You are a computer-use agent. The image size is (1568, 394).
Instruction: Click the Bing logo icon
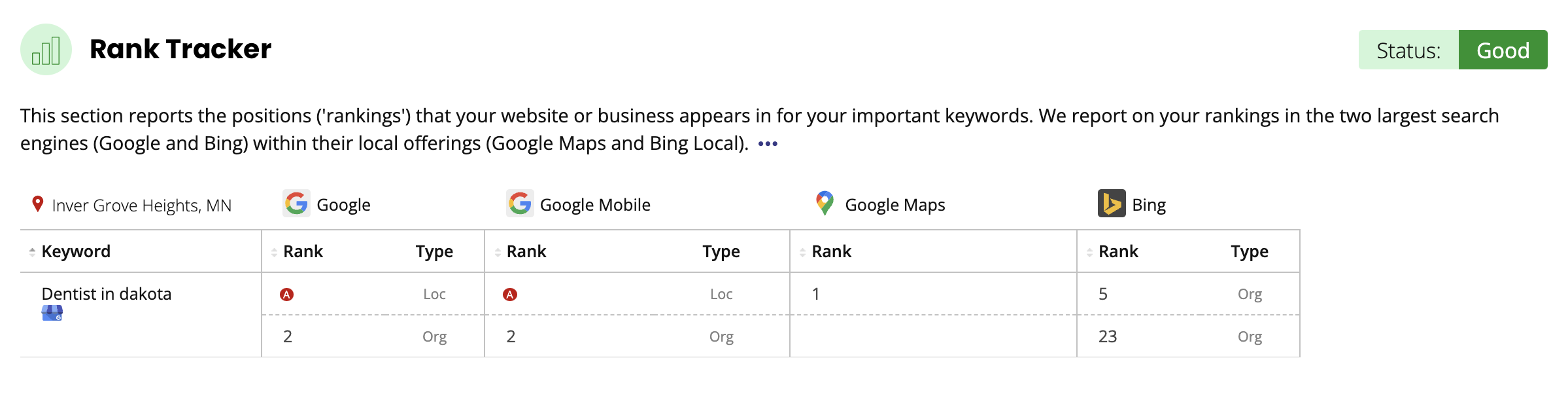1112,204
